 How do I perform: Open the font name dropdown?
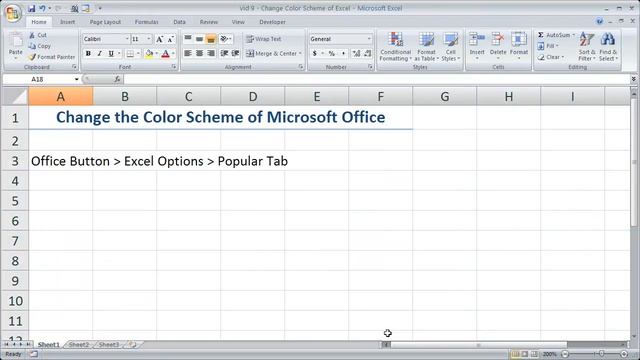pos(127,39)
